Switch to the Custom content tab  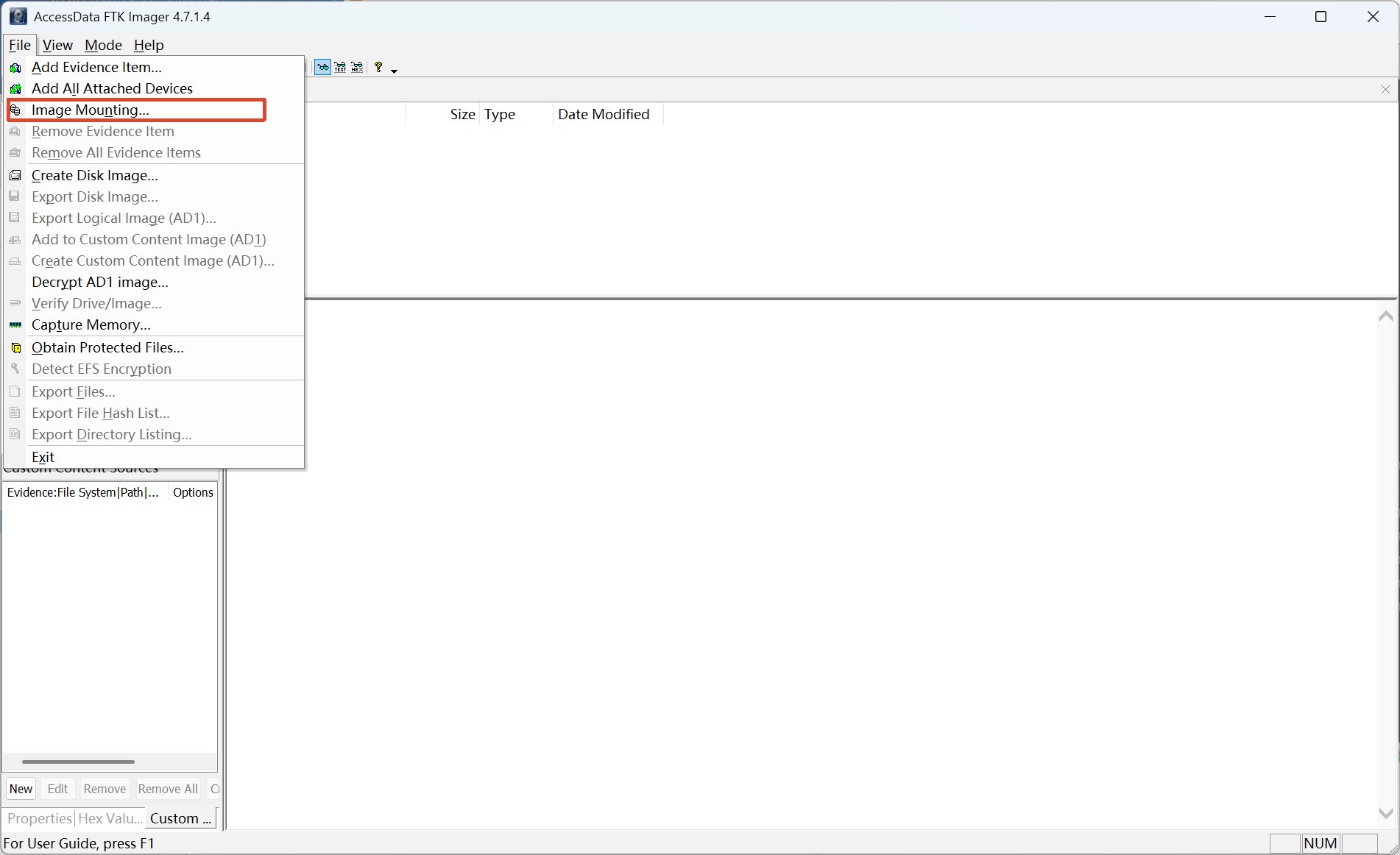[x=180, y=818]
